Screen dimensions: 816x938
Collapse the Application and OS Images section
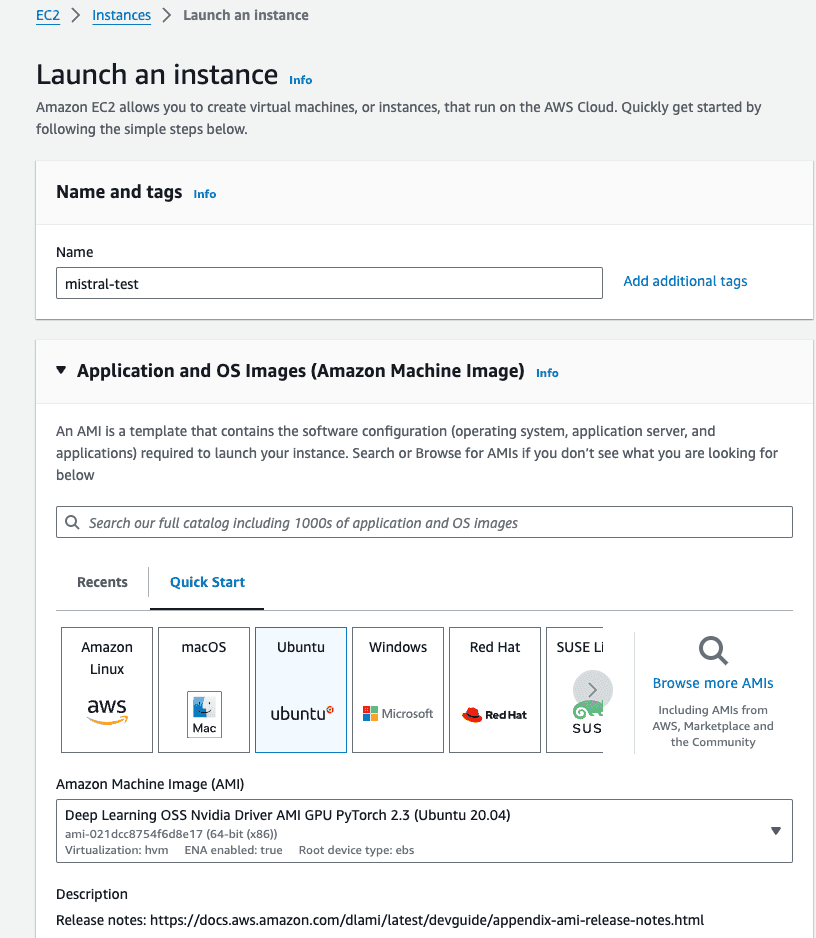pos(62,370)
